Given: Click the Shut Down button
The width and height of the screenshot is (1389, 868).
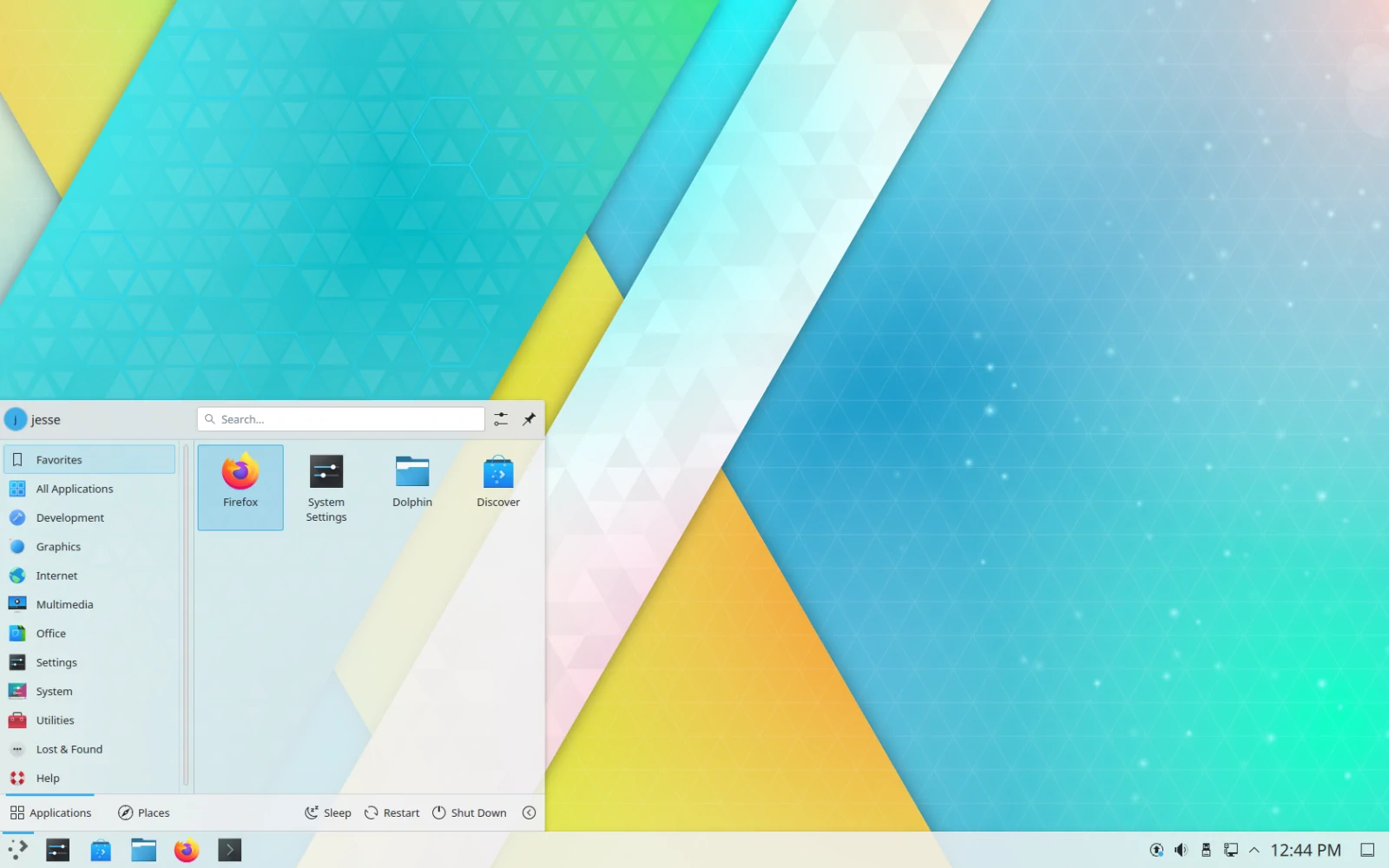Looking at the screenshot, I should click(470, 812).
